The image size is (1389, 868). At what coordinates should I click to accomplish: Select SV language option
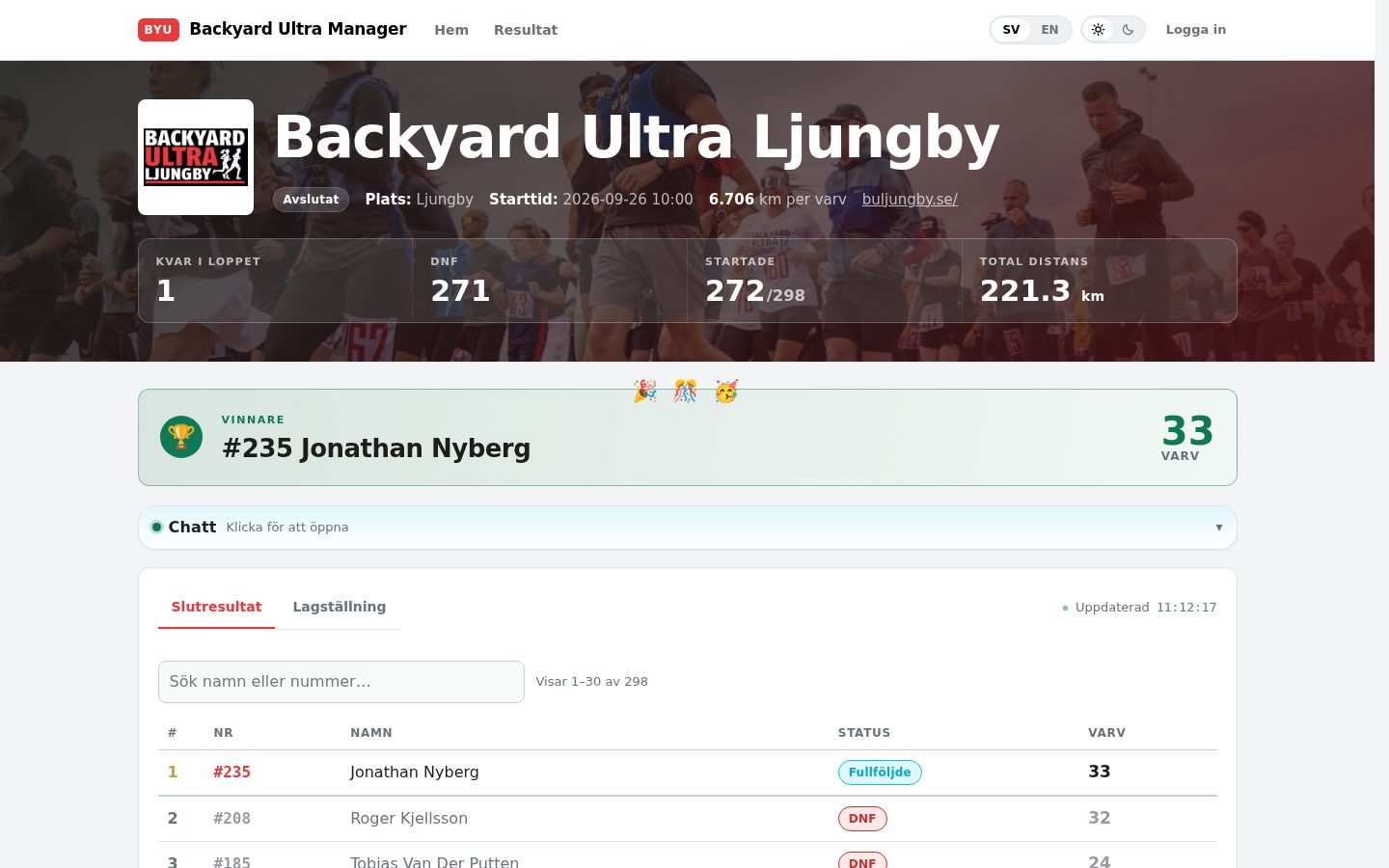coord(1011,30)
